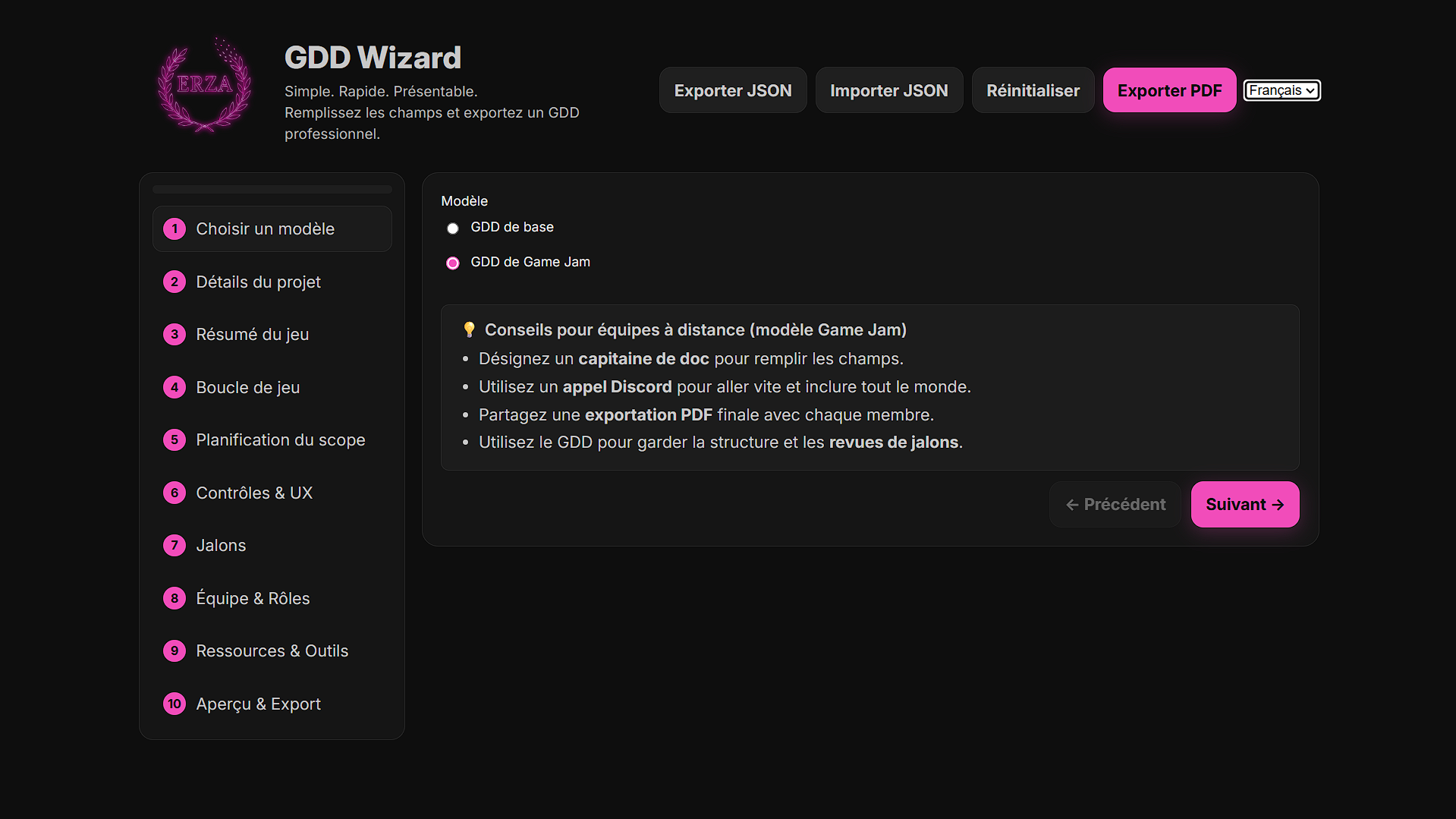Select the GDD de base radio option

pyautogui.click(x=453, y=228)
